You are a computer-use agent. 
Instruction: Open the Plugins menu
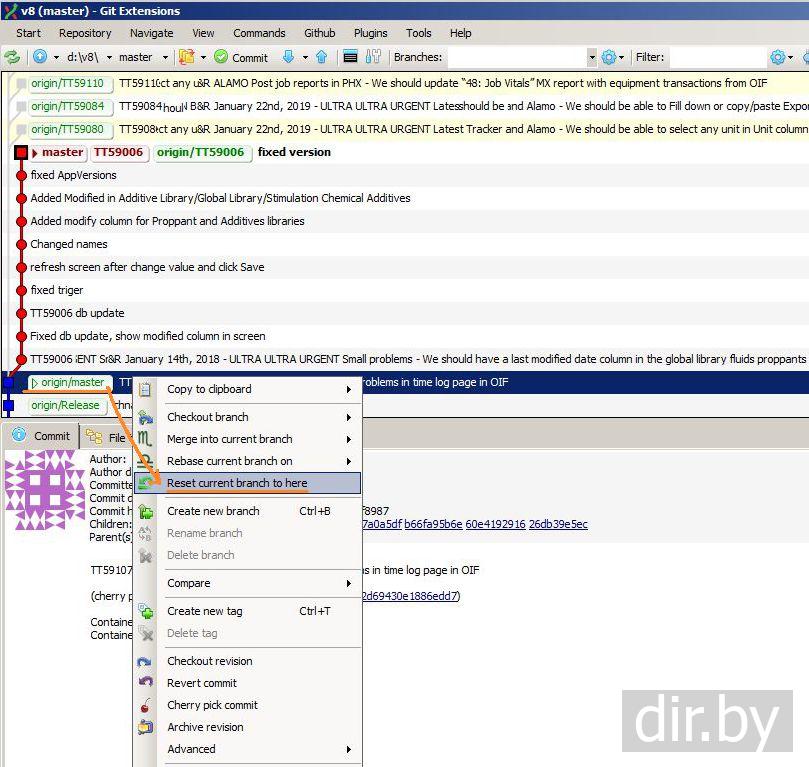tap(370, 33)
